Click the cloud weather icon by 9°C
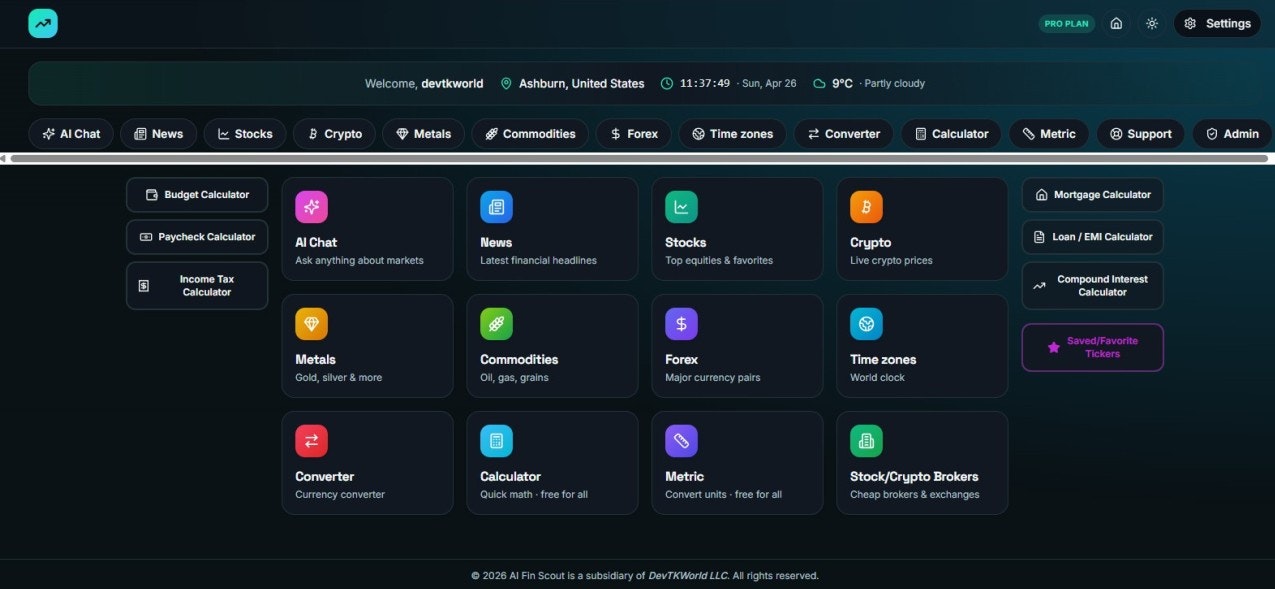Image resolution: width=1275 pixels, height=589 pixels. tap(819, 84)
